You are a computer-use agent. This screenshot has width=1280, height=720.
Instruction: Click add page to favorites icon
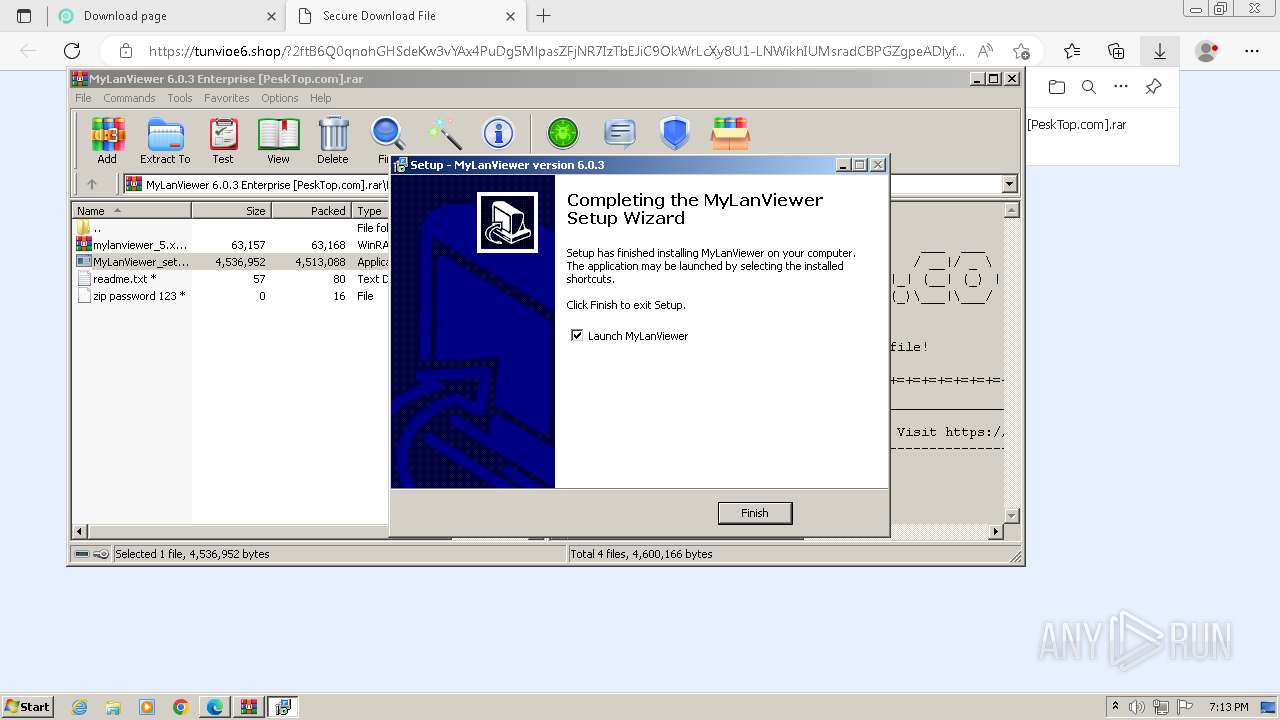click(x=1021, y=51)
